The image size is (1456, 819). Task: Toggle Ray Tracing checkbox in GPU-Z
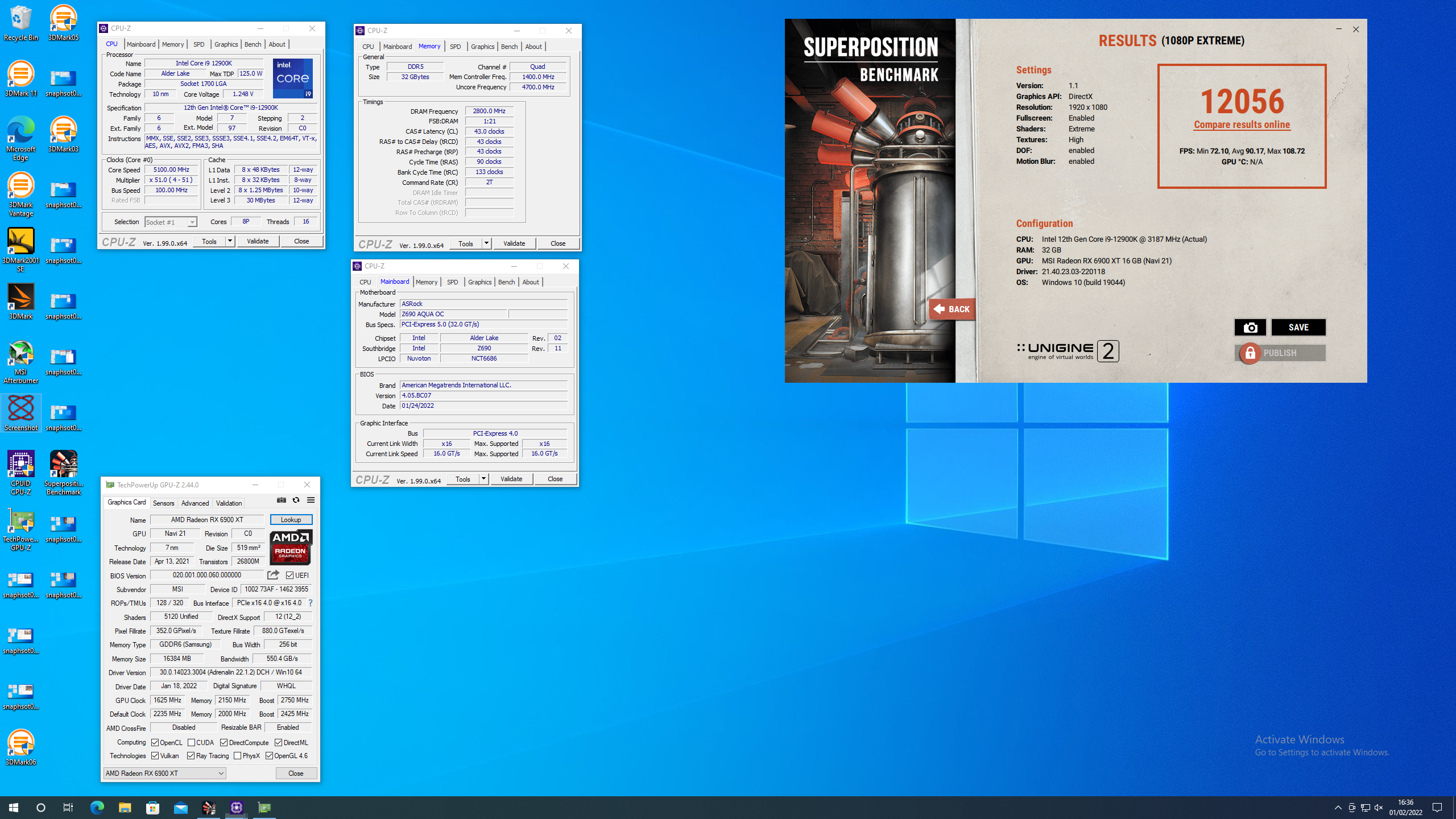coord(191,755)
